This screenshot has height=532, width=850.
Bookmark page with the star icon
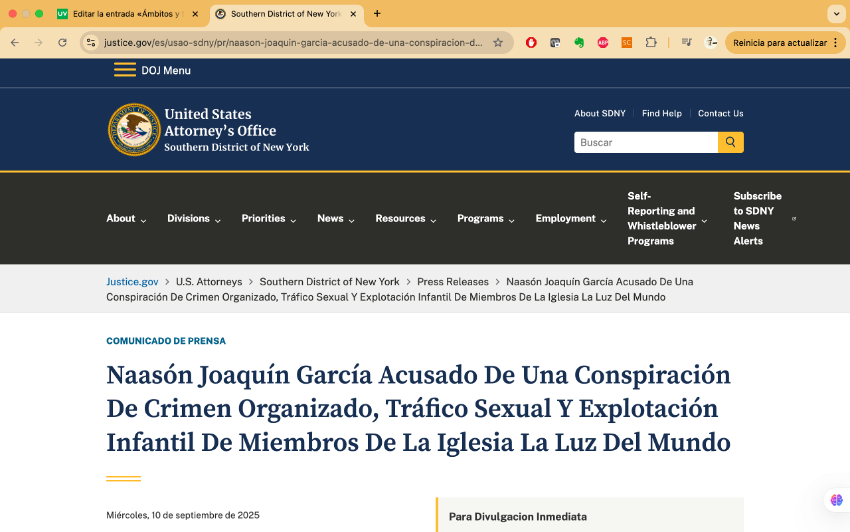tap(498, 43)
